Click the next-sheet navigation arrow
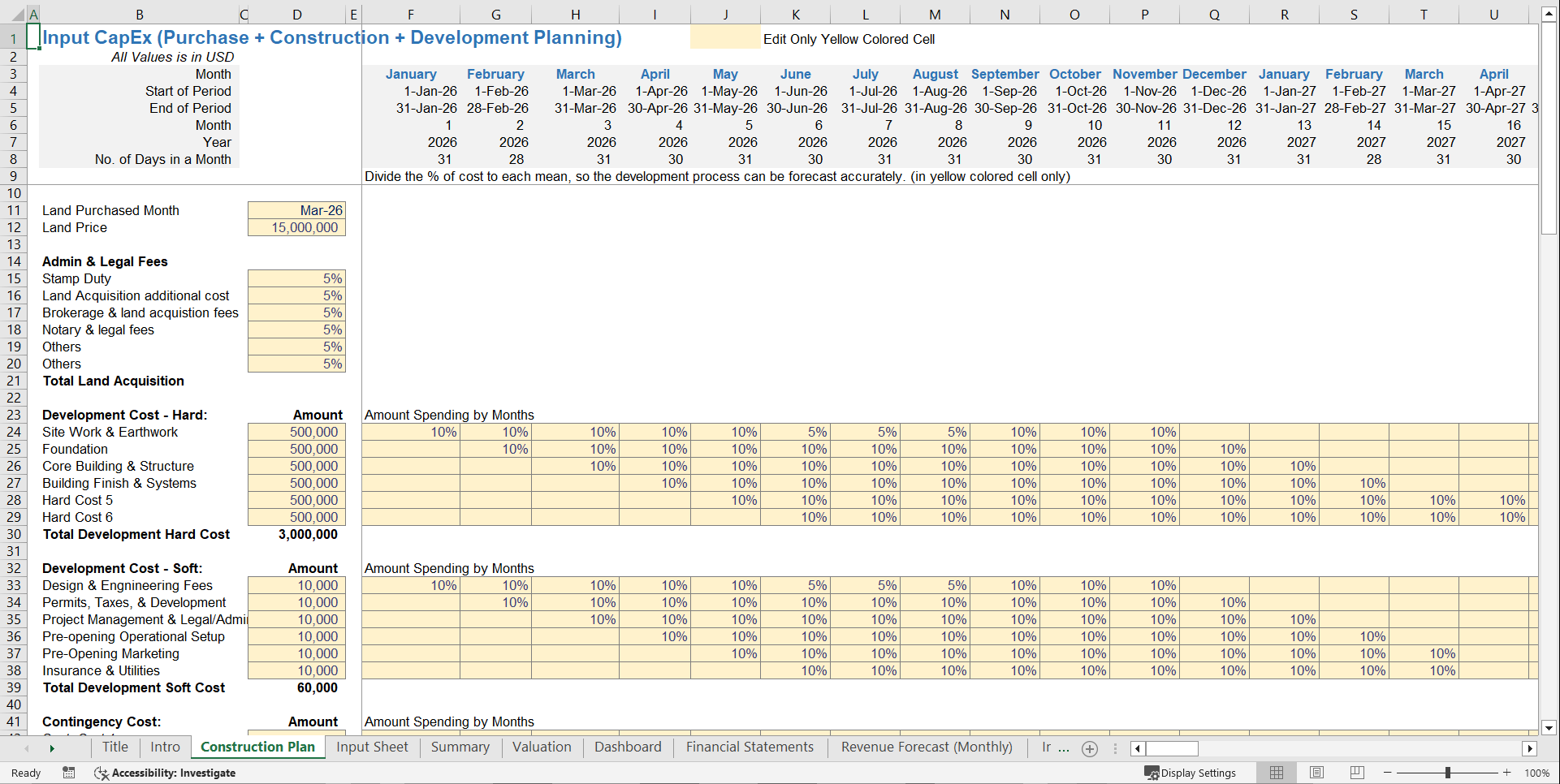1560x784 pixels. tap(51, 748)
